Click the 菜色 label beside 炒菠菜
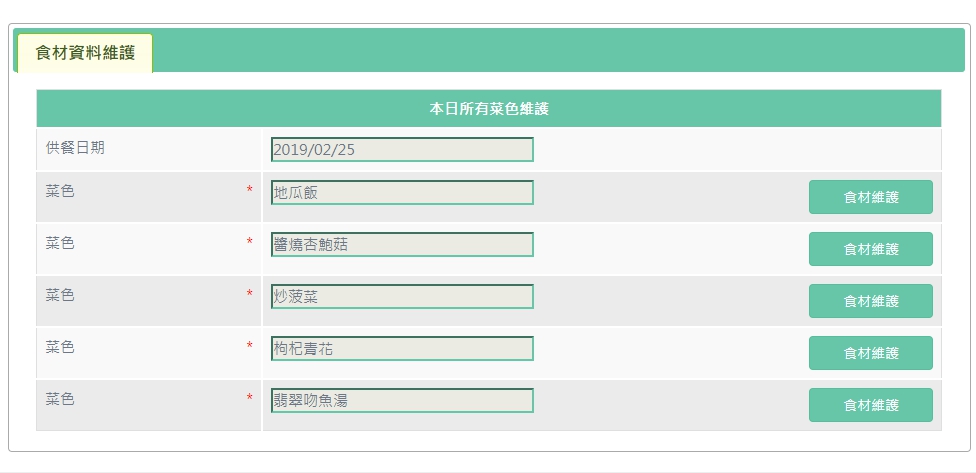This screenshot has height=473, width=976. tap(60, 295)
